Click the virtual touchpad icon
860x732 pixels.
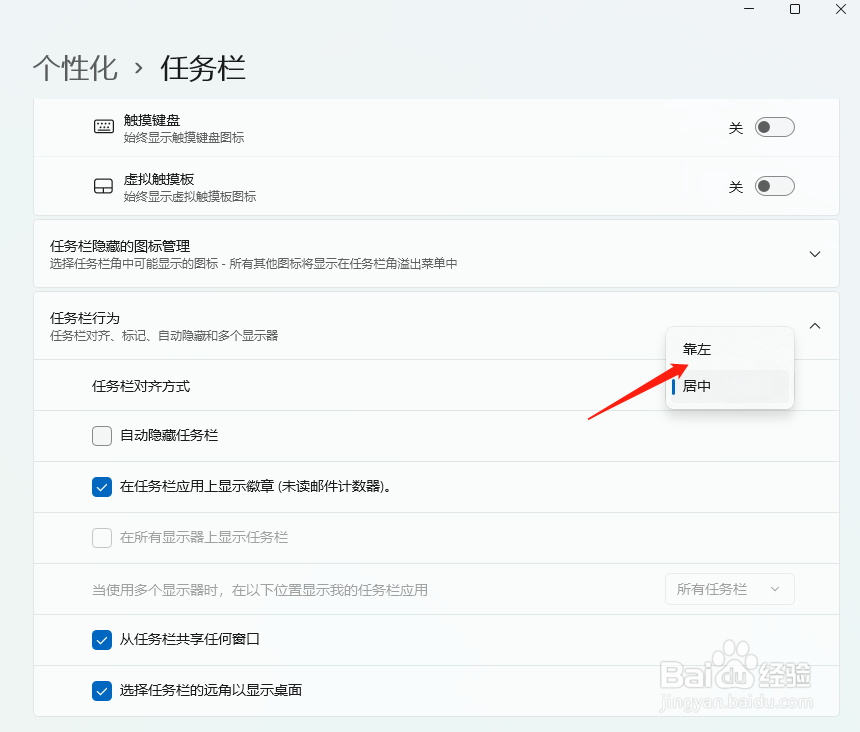coord(104,186)
